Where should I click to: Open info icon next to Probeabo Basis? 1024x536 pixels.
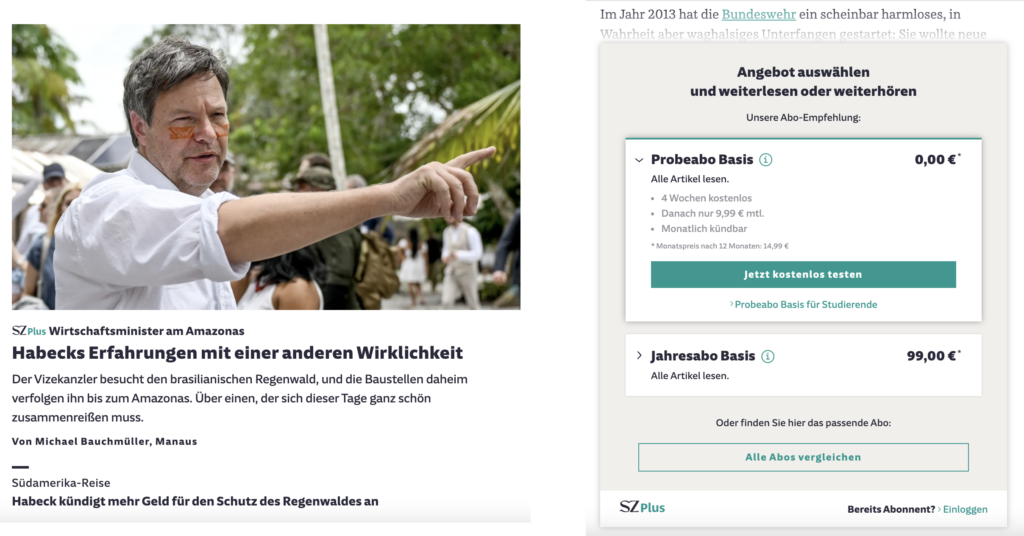coord(765,159)
